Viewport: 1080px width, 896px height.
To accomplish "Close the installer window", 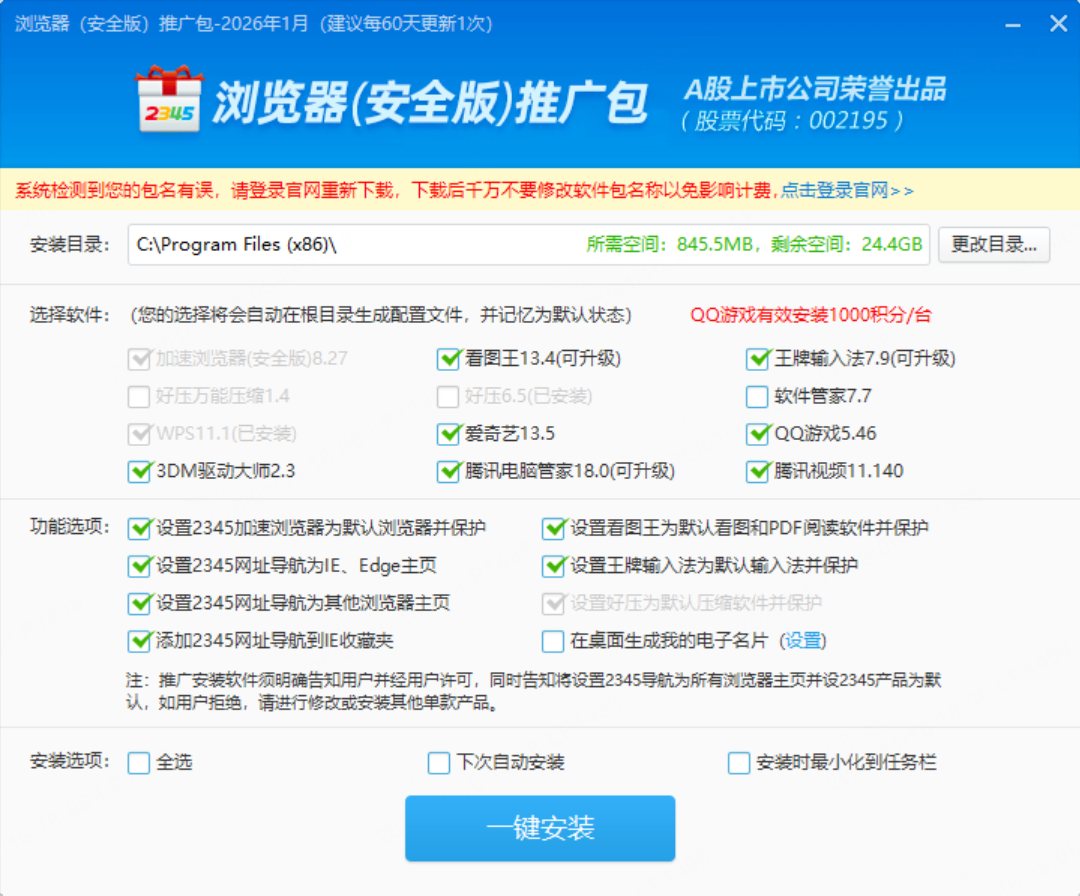I will click(1058, 24).
